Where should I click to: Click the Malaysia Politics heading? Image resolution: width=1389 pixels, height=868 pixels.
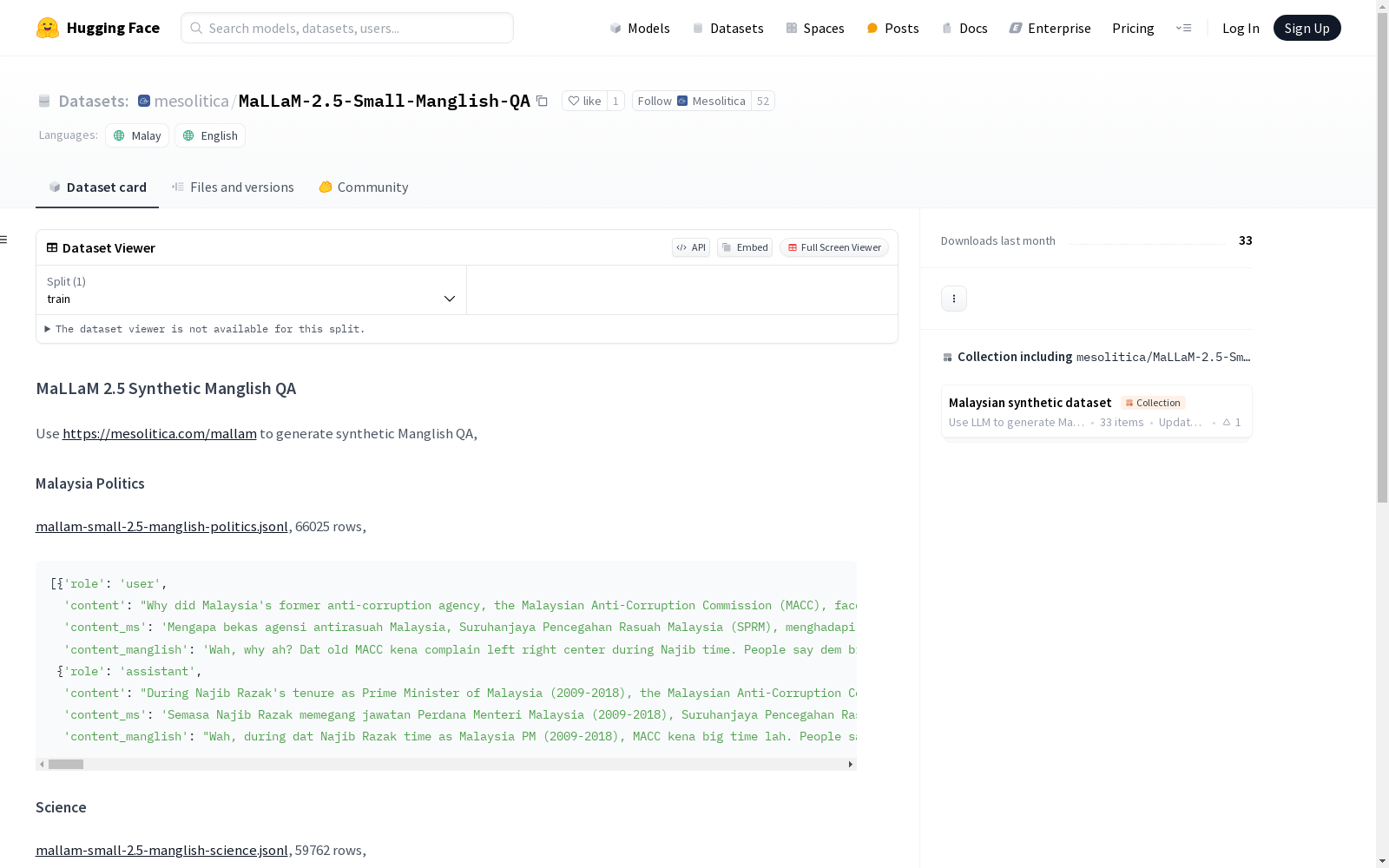click(90, 483)
